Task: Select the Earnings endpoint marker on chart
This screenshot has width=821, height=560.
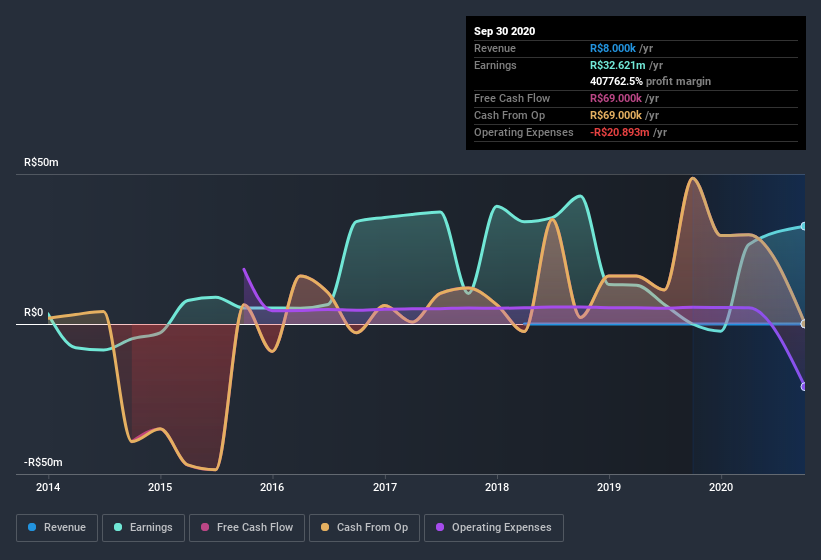Action: coord(804,226)
